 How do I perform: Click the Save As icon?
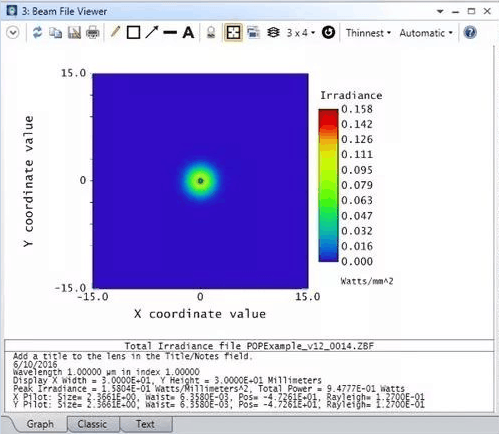(74, 33)
